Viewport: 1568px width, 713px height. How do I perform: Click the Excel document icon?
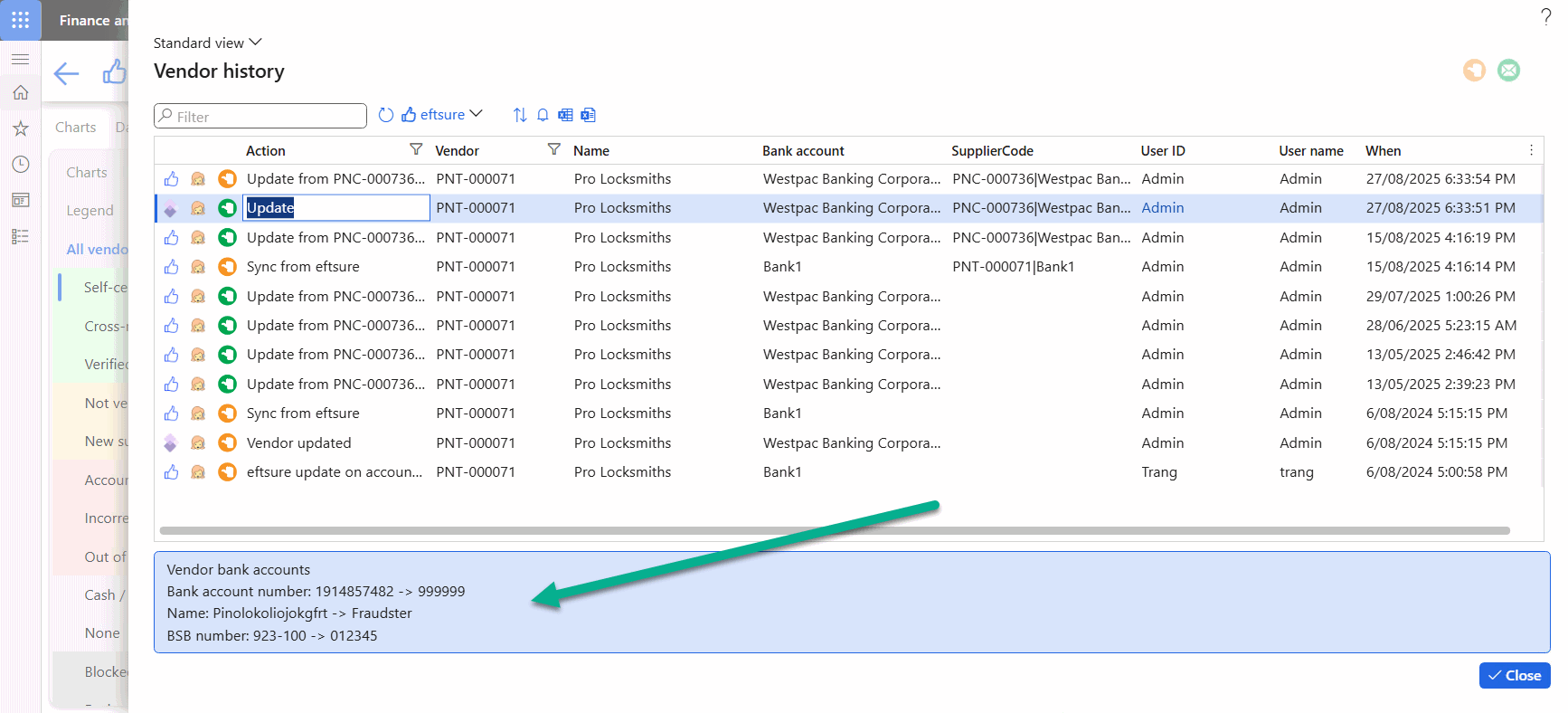[x=588, y=115]
